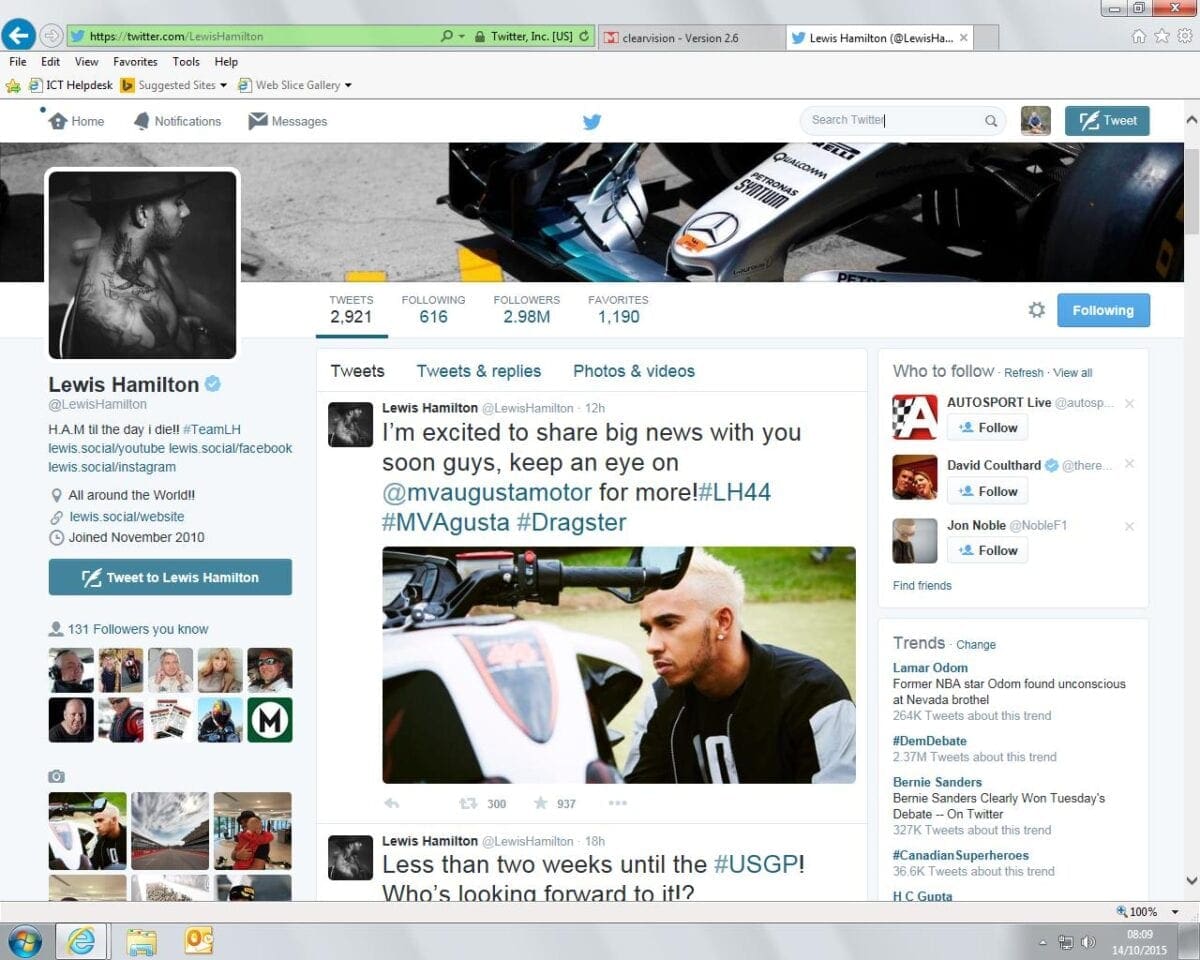1200x960 pixels.
Task: Select the Photos & videos tab
Action: click(634, 371)
